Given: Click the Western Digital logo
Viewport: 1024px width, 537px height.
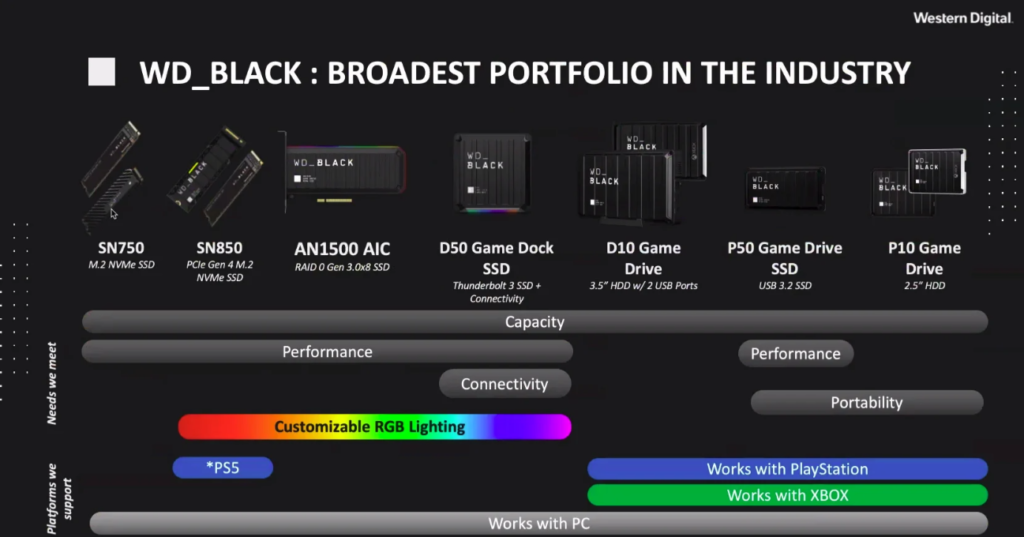Looking at the screenshot, I should coord(963,18).
